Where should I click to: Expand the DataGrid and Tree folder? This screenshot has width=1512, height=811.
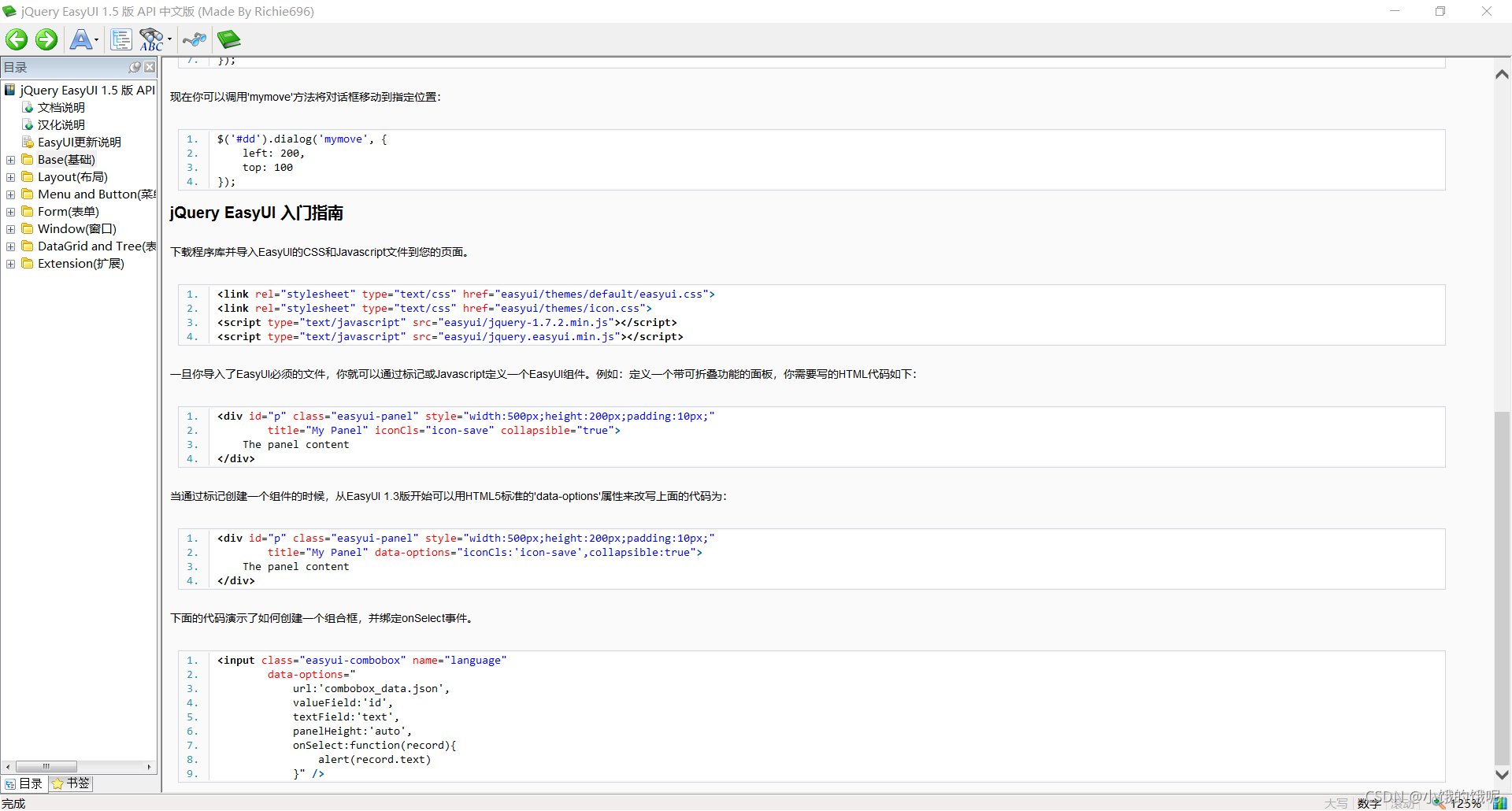pos(10,246)
